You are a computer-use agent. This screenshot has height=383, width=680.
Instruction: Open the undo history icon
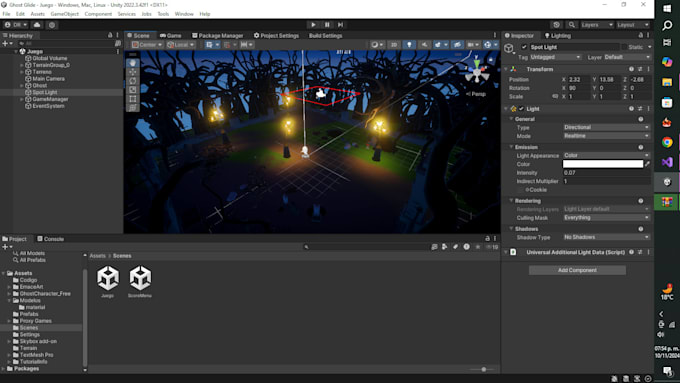[x=556, y=25]
